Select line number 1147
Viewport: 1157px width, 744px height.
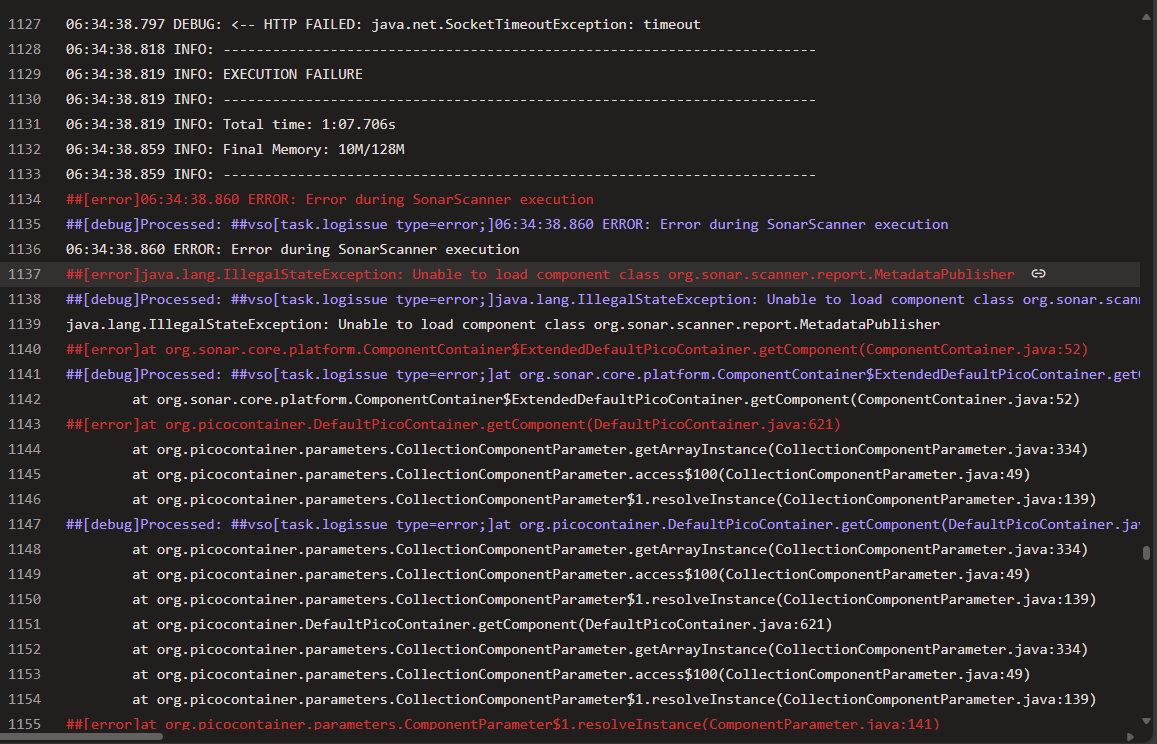[24, 524]
